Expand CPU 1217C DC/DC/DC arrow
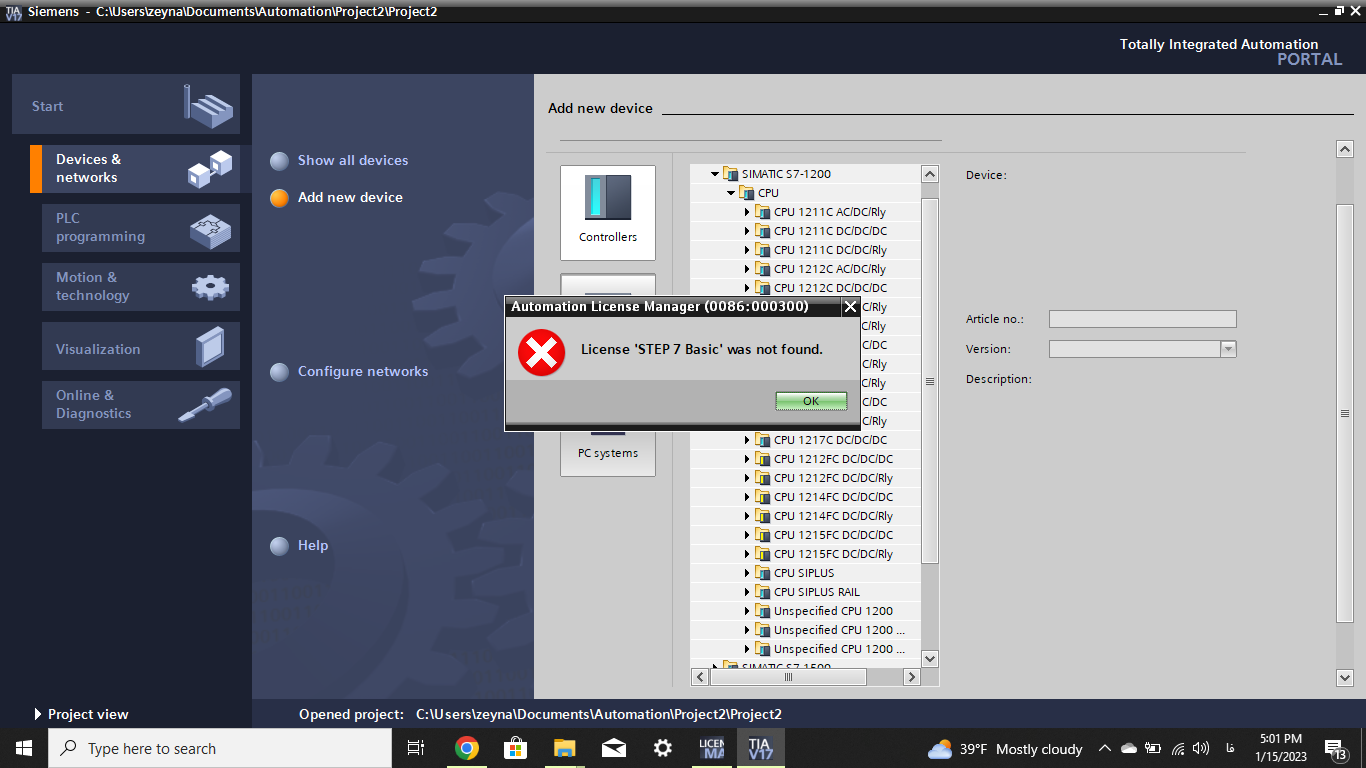This screenshot has height=768, width=1366. coord(747,440)
